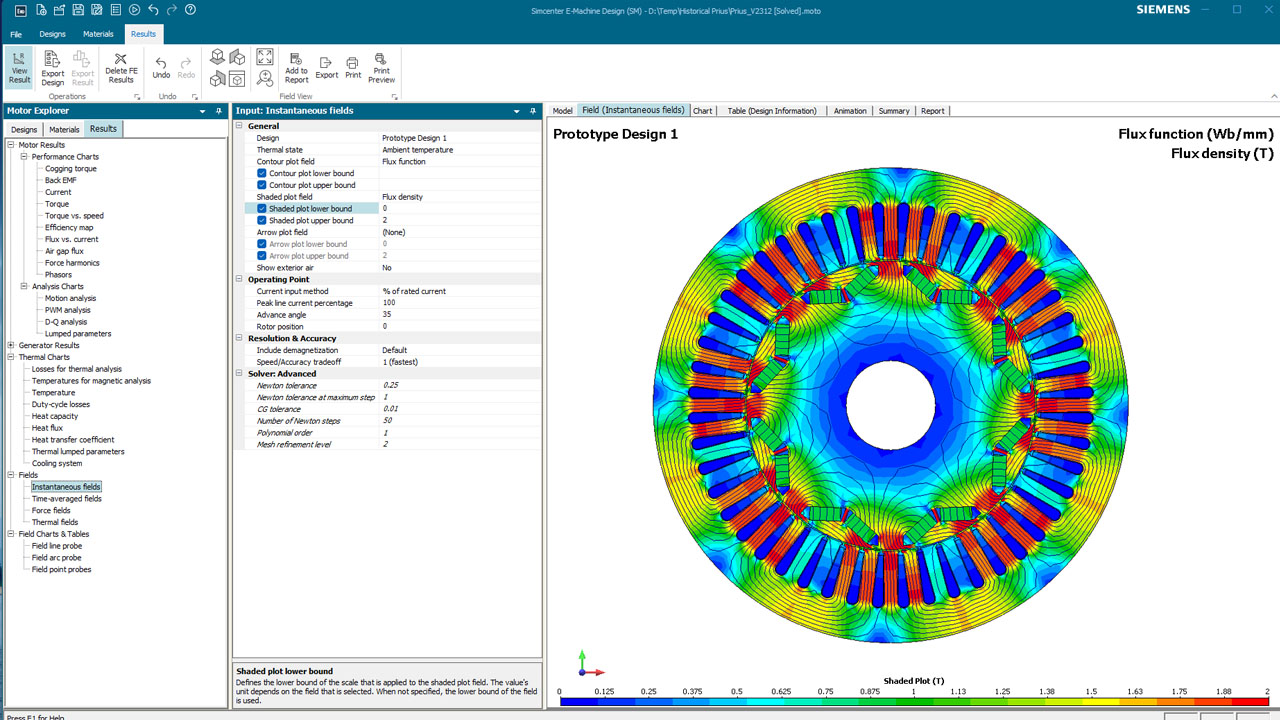
Task: Click the Run solve icon in quick access toolbar
Action: [134, 9]
